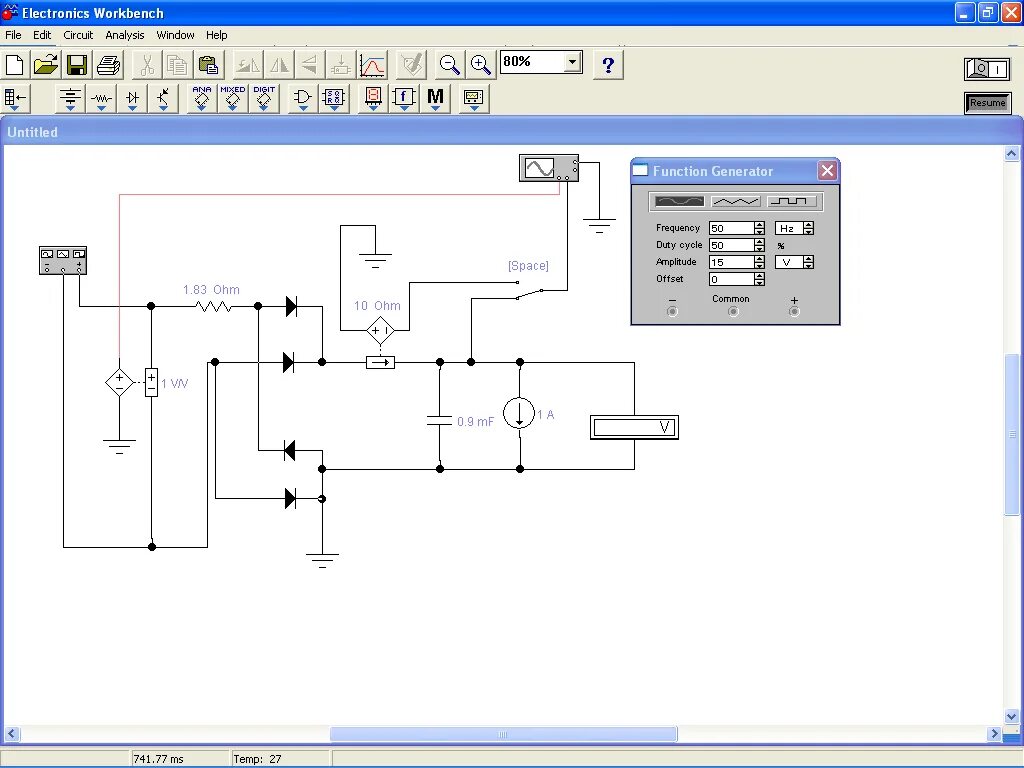Screen dimensions: 1024x768
Task: Create a new circuit file
Action: (x=14, y=65)
